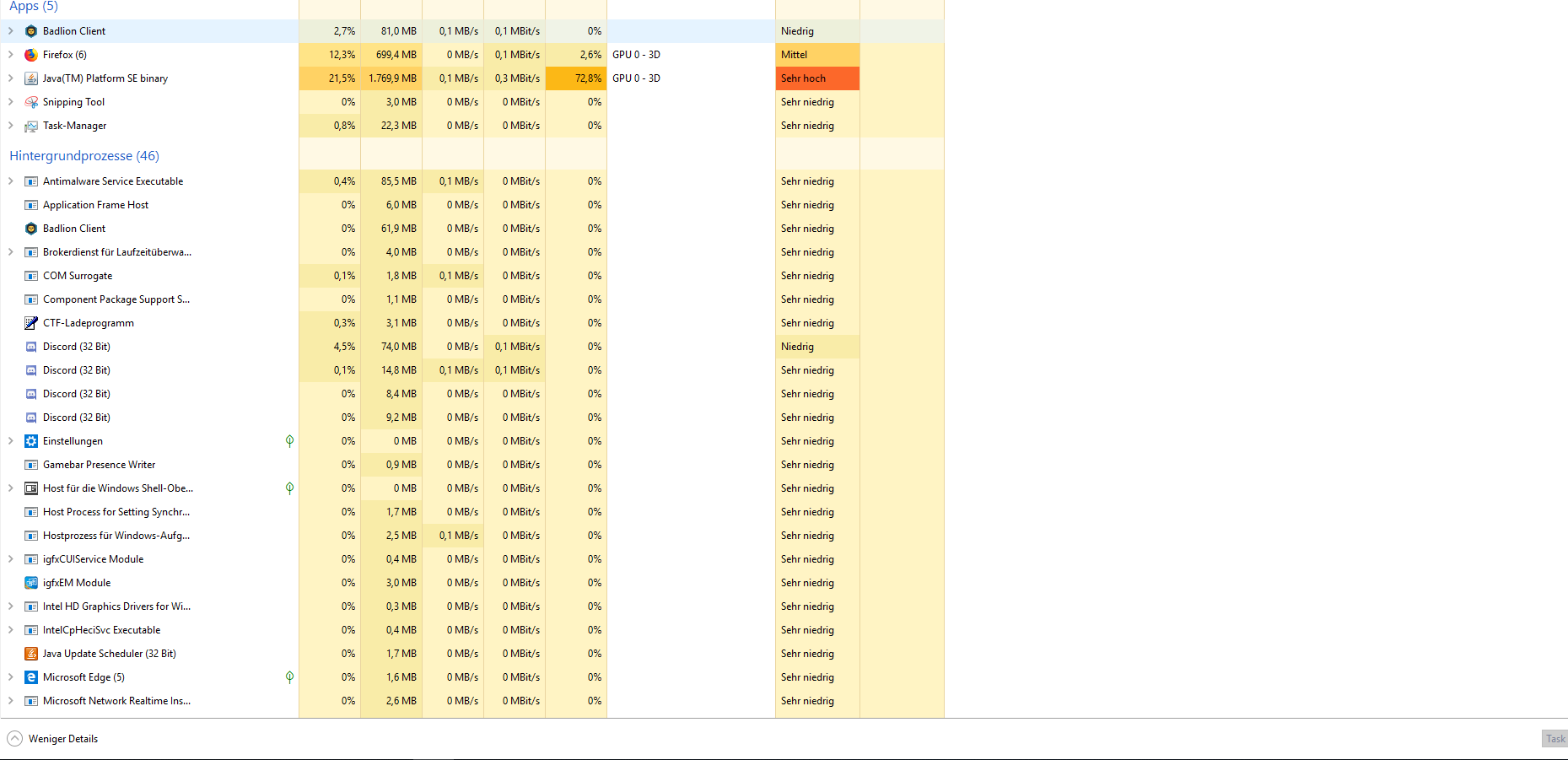Click the Host für die Windows Shell icon
The height and width of the screenshot is (760, 1568).
[31, 488]
